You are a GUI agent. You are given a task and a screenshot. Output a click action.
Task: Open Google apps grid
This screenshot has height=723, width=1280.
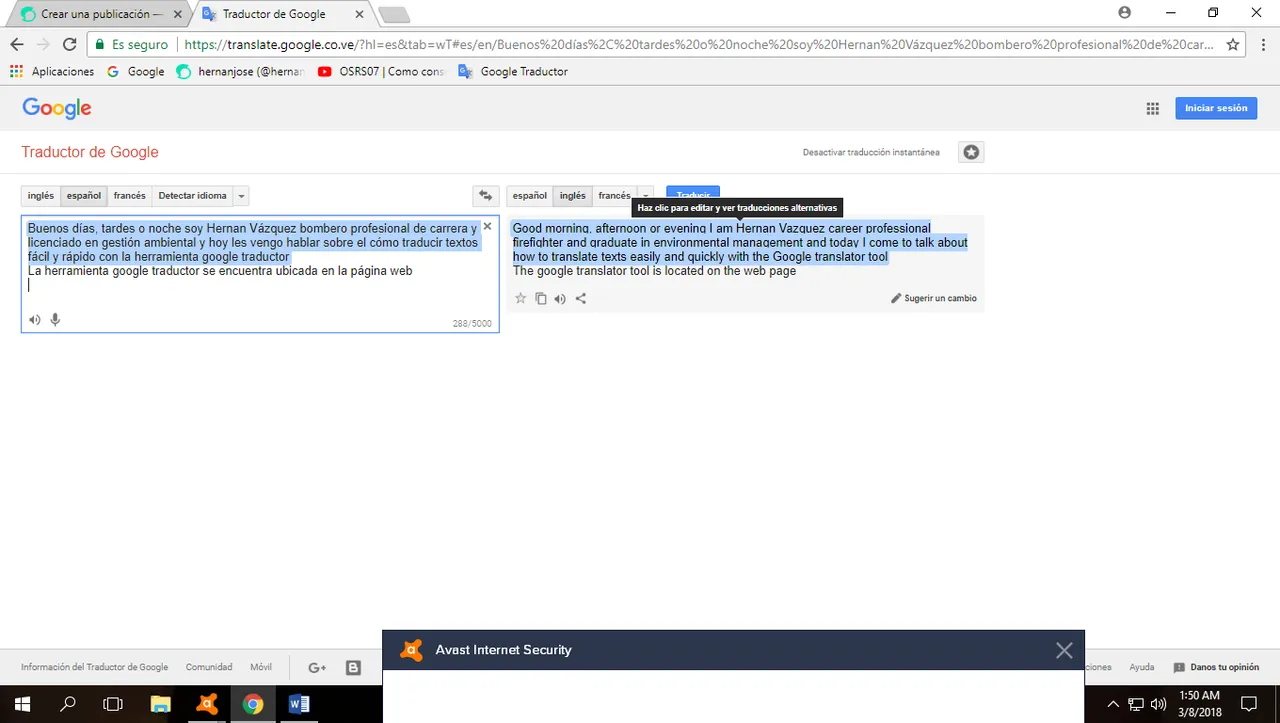(x=1152, y=108)
